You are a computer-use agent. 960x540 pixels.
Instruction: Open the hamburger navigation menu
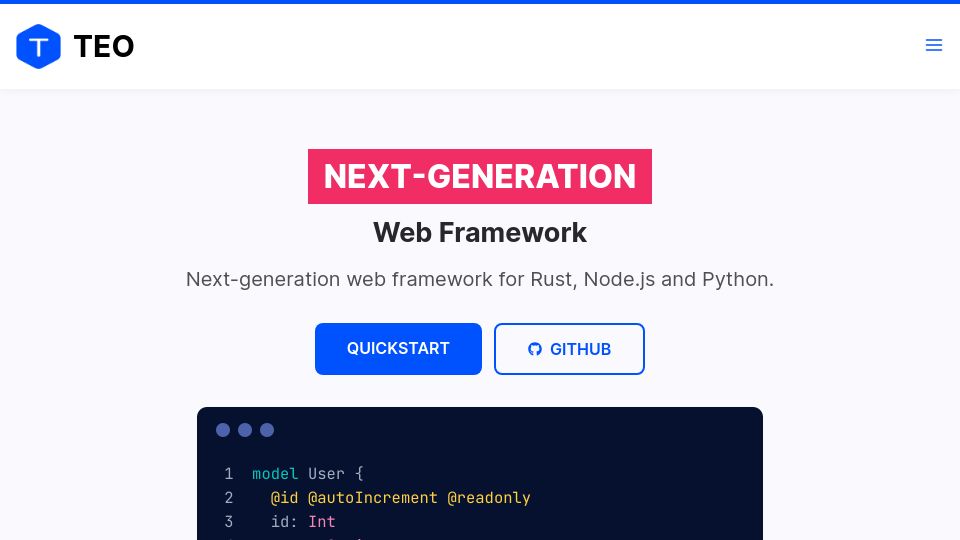[x=933, y=45]
